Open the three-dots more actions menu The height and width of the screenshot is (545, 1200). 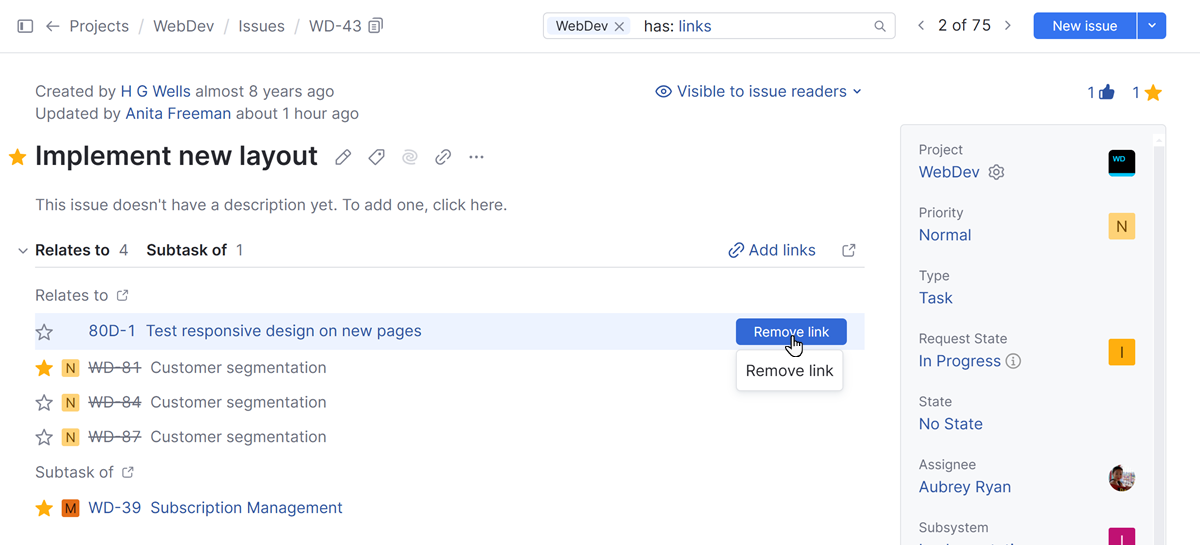coord(476,157)
